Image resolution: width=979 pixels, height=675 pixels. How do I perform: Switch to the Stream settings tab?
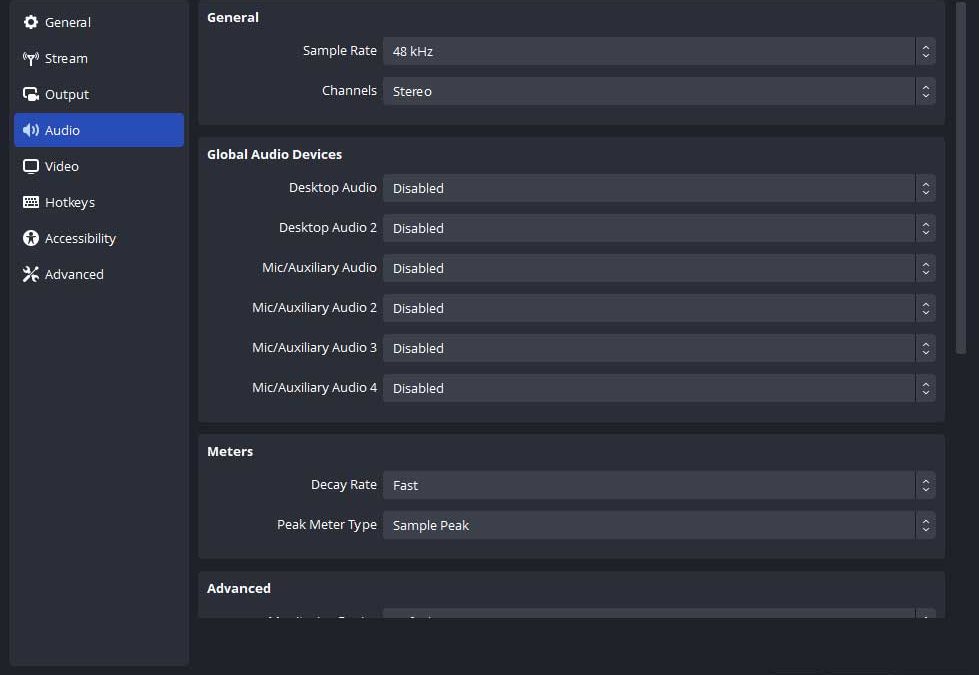coord(66,58)
